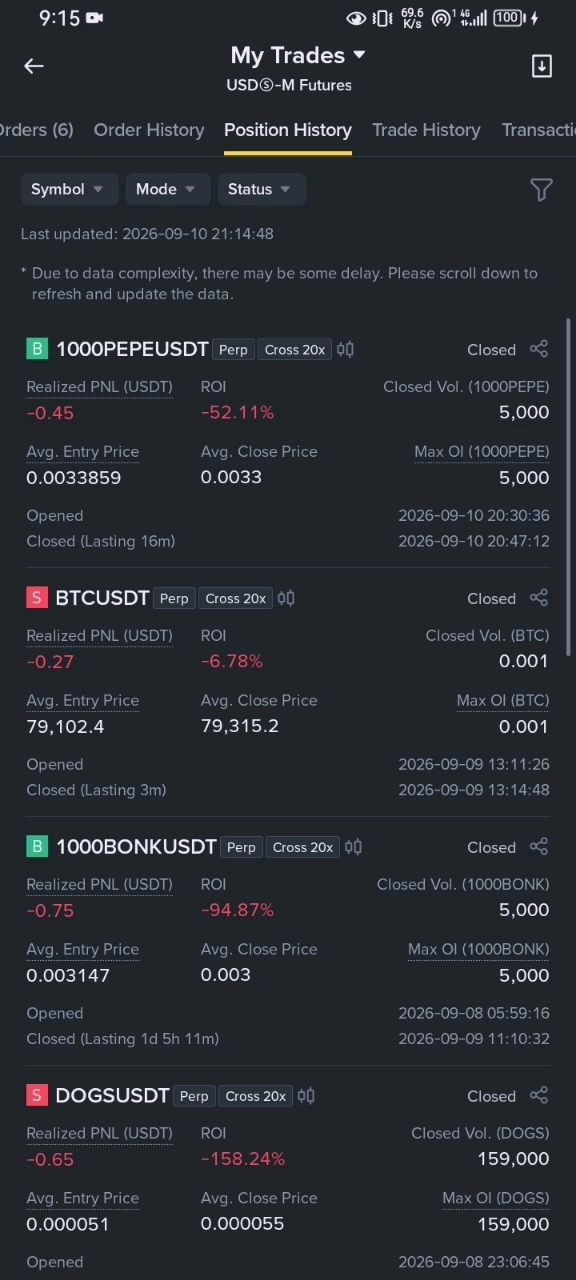Open the Status filter dropdown

pyautogui.click(x=260, y=189)
